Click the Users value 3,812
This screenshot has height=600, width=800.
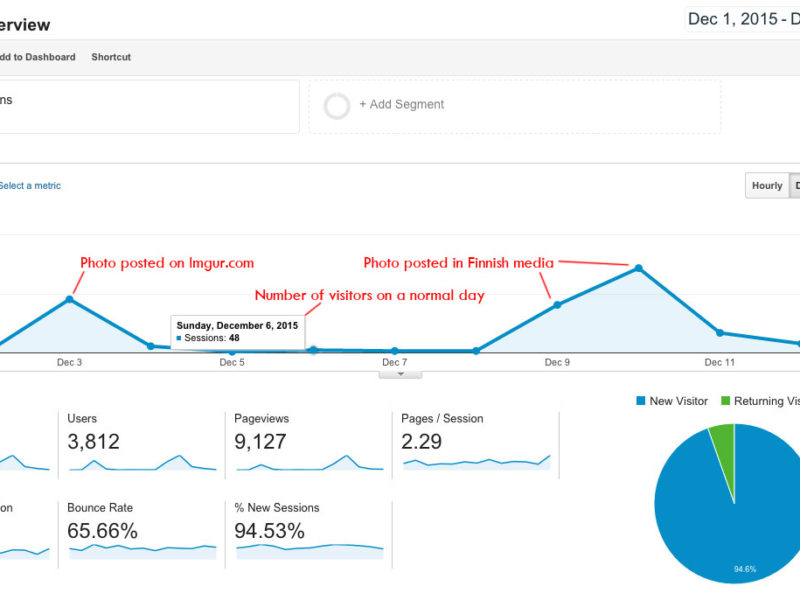click(x=93, y=442)
